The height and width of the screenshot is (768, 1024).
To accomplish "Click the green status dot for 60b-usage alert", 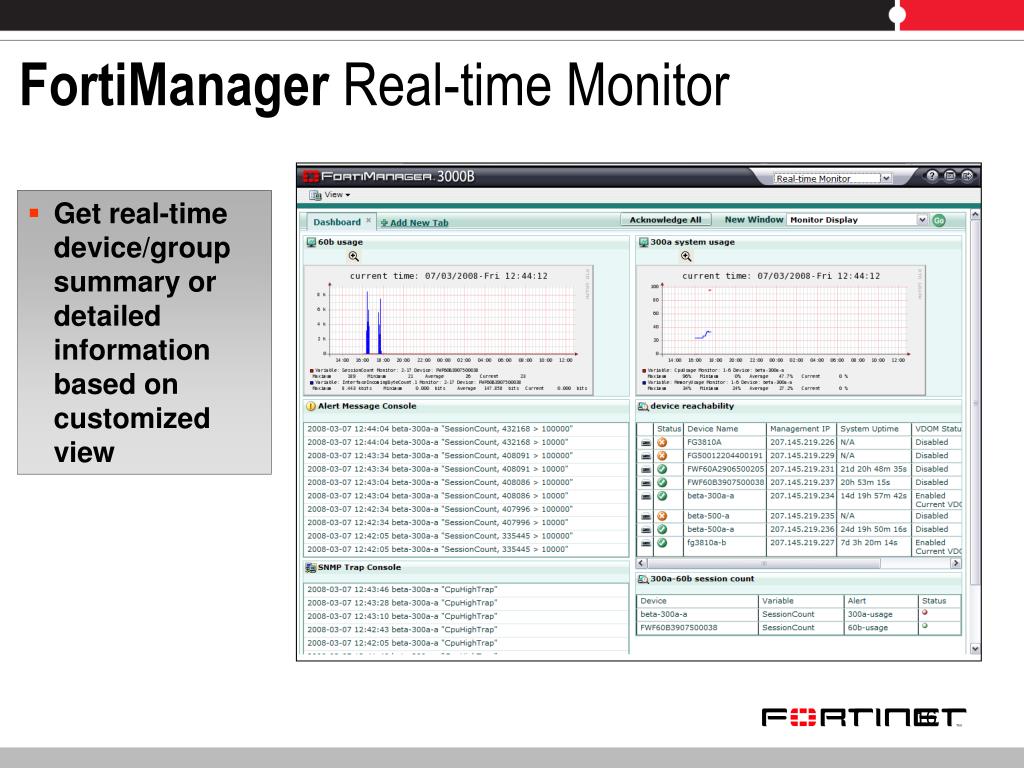I will tap(925, 626).
